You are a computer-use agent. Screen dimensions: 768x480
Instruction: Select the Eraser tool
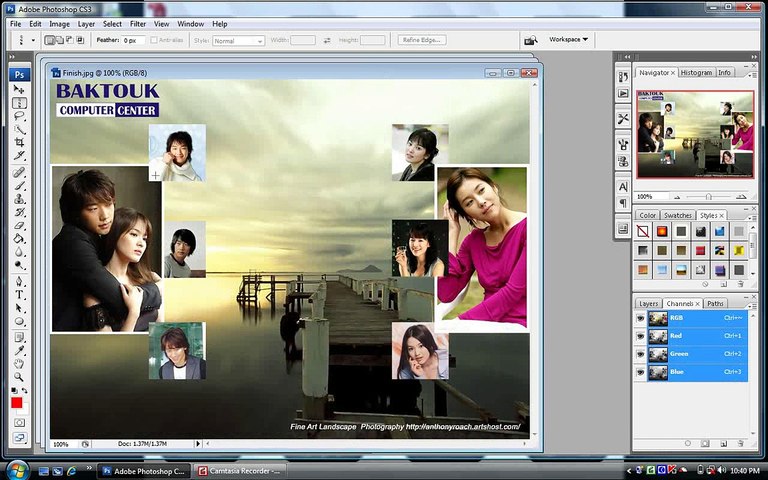point(19,225)
